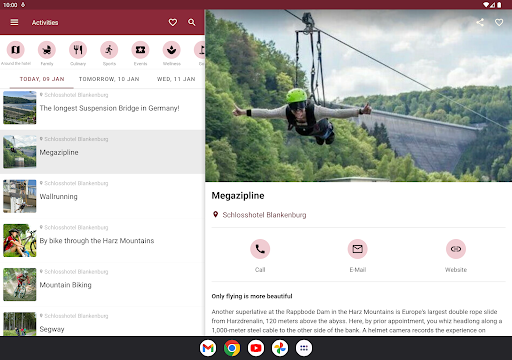The height and width of the screenshot is (360, 512).
Task: Select the Family stroller category icon
Action: (47, 50)
